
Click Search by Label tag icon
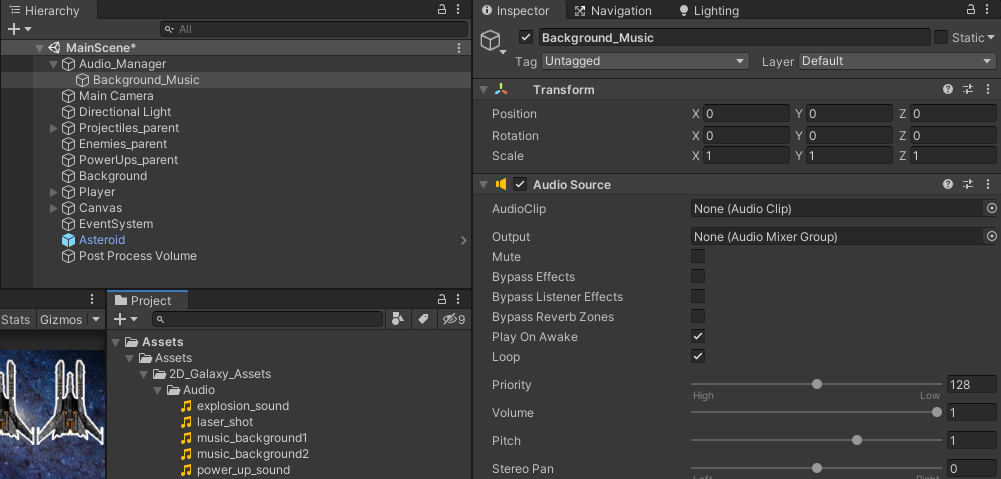(x=423, y=319)
